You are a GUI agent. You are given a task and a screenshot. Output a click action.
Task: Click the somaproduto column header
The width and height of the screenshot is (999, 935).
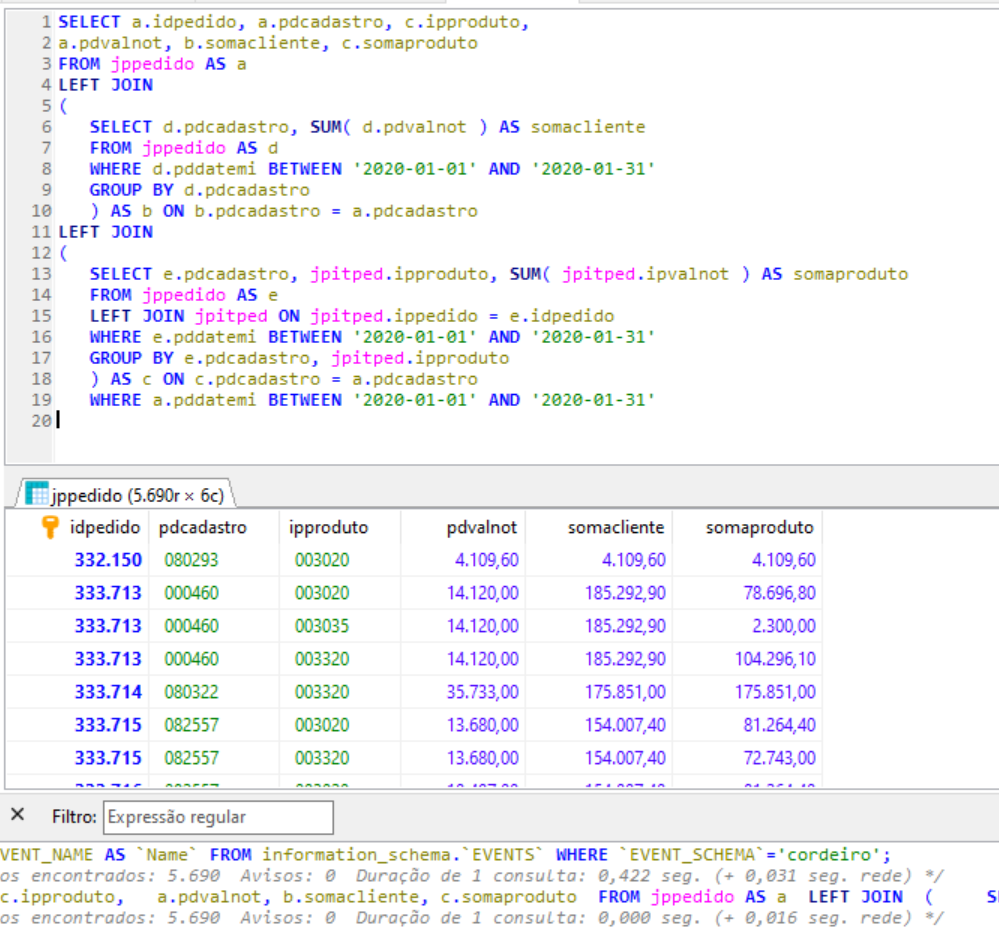(759, 527)
